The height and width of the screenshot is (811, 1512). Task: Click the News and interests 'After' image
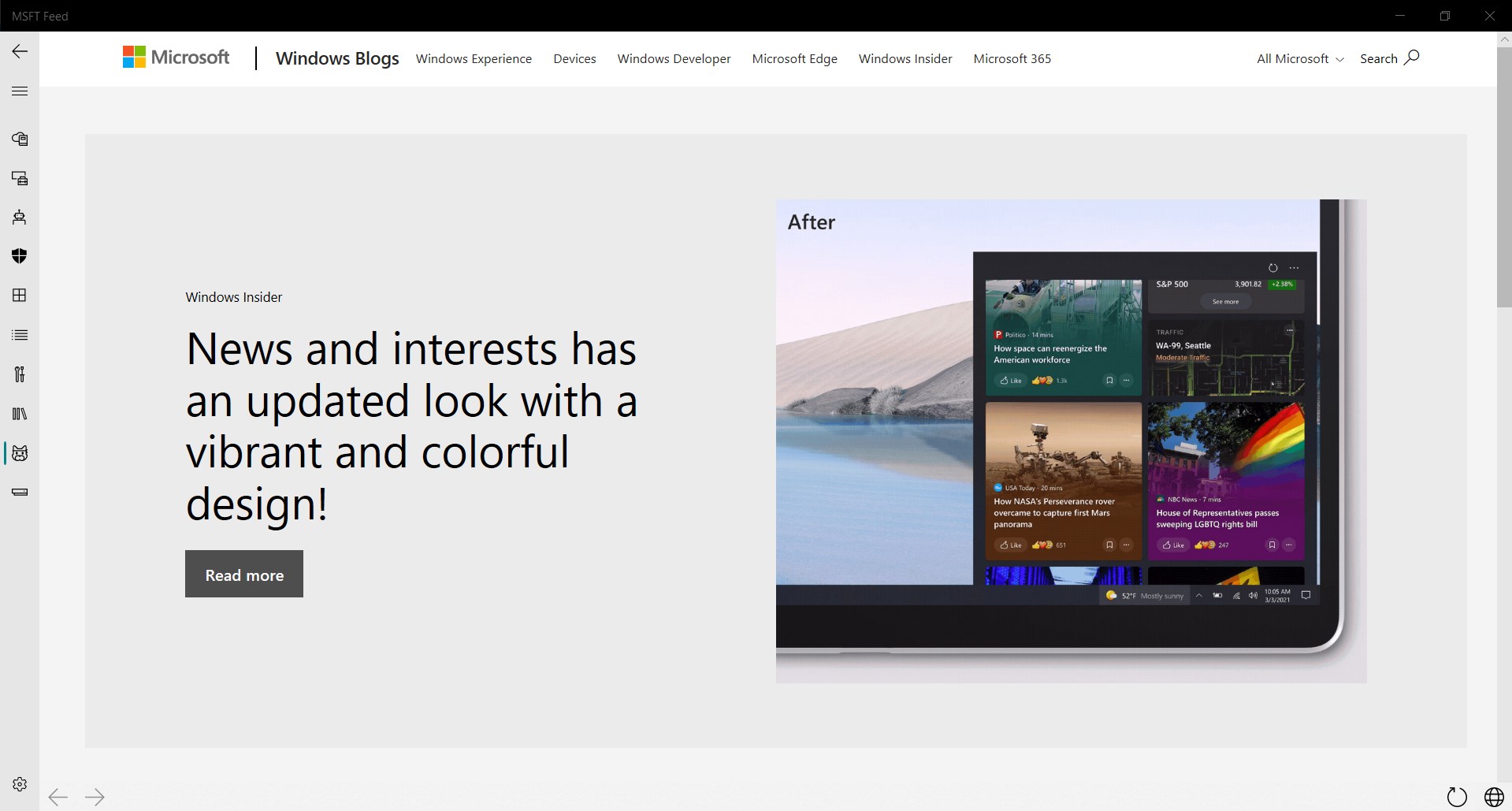point(1071,441)
